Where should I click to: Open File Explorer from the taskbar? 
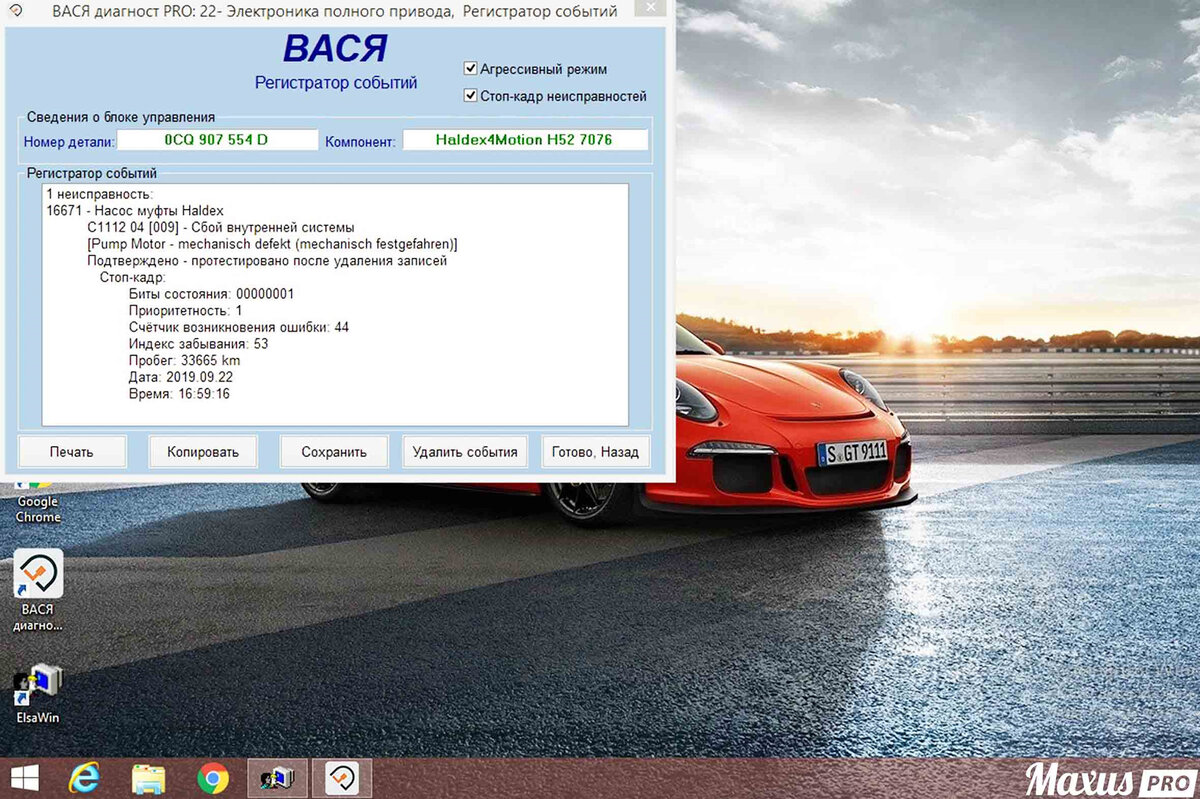point(149,777)
